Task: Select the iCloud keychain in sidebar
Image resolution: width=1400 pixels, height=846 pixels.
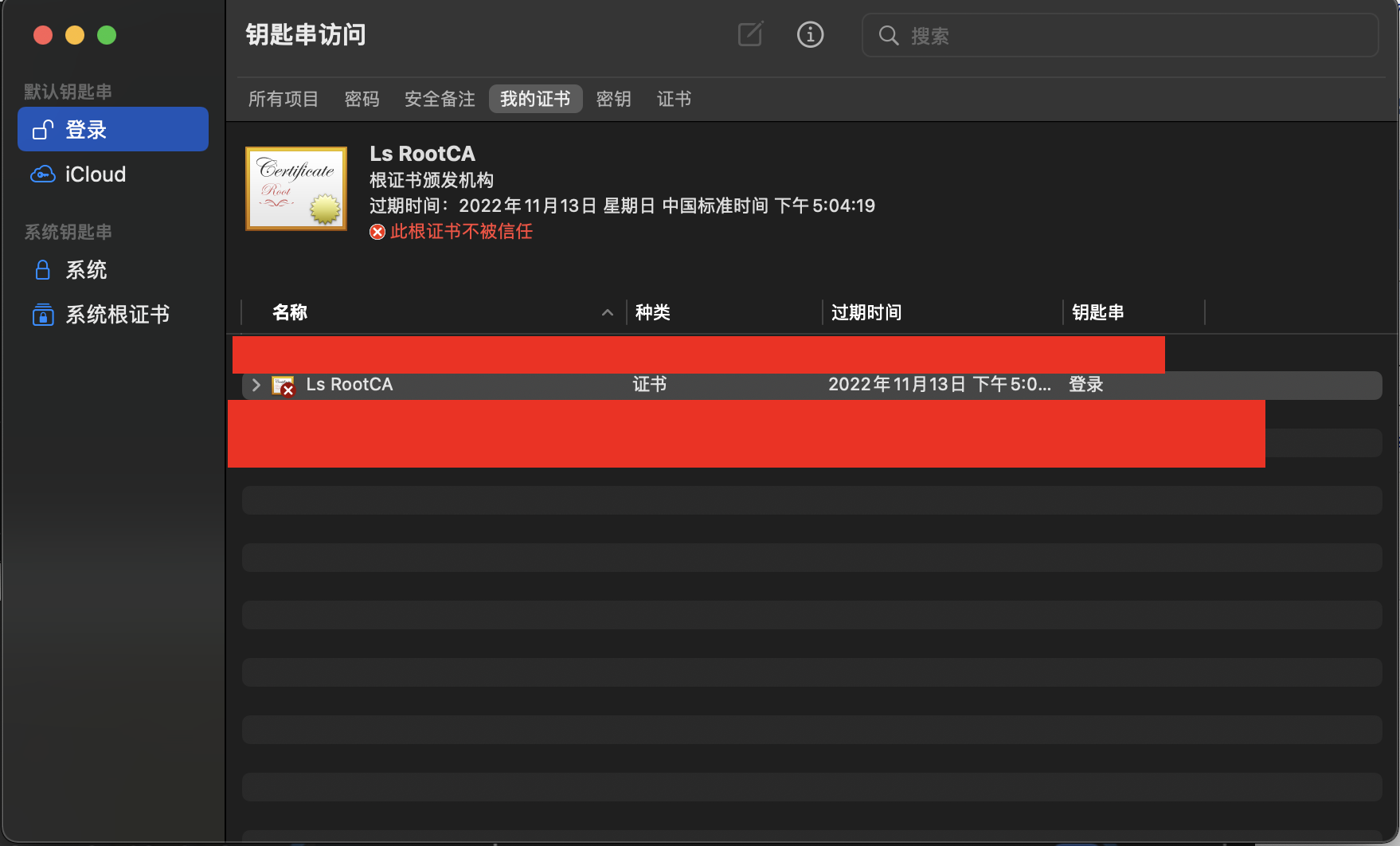Action: 113,174
